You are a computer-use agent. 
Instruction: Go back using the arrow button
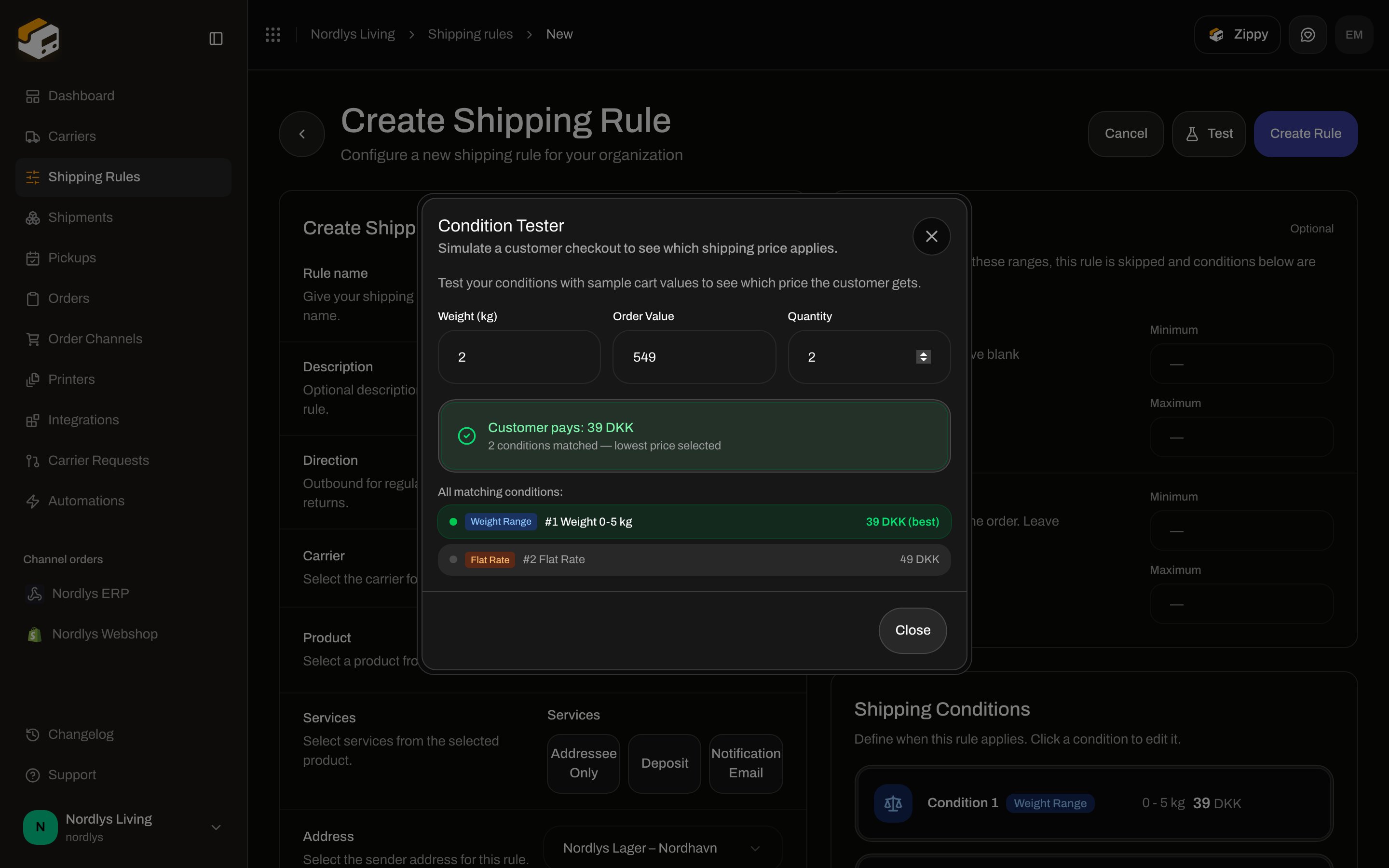[302, 134]
